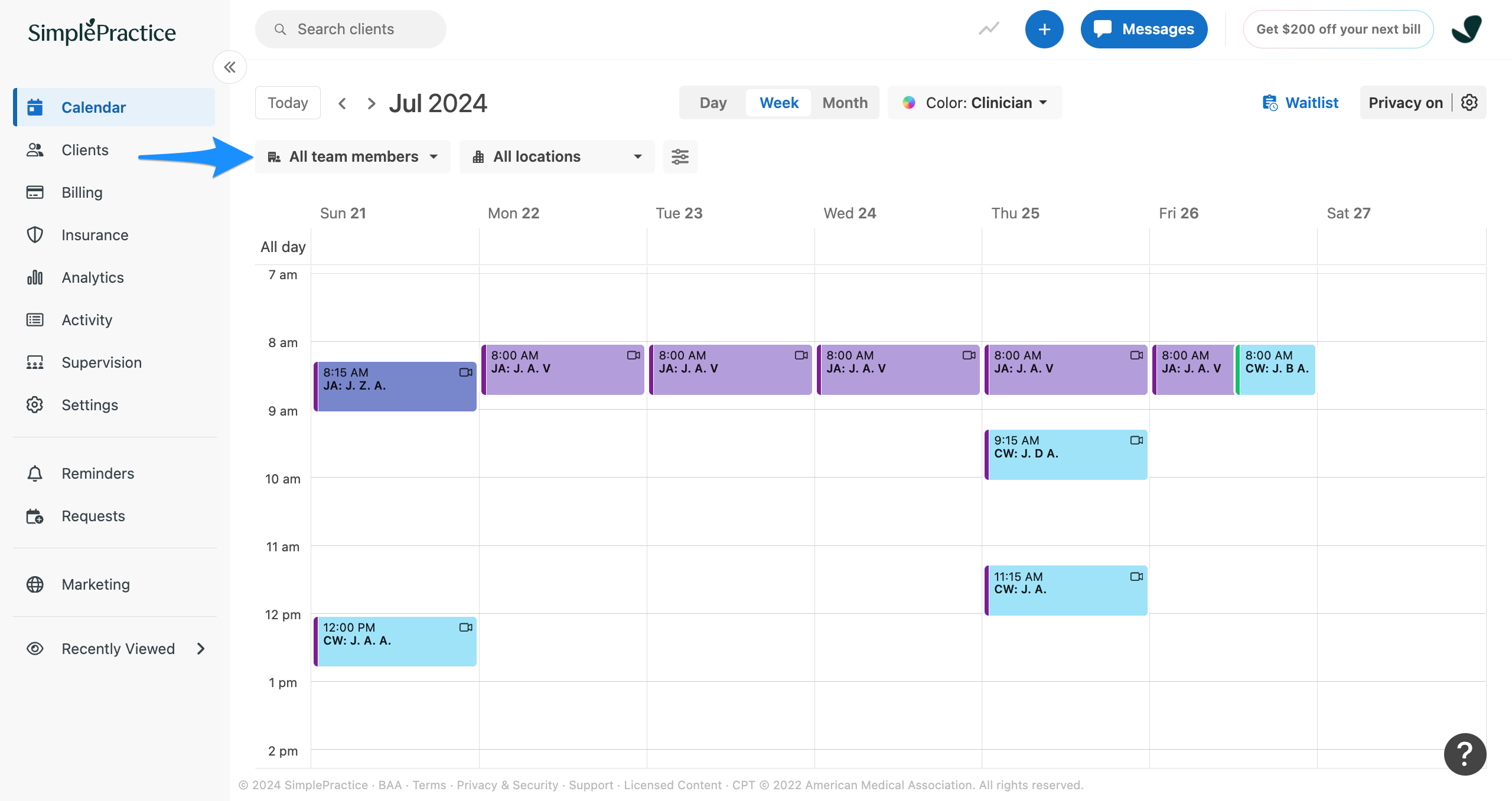
Task: Expand All team members dropdown
Action: tap(353, 156)
